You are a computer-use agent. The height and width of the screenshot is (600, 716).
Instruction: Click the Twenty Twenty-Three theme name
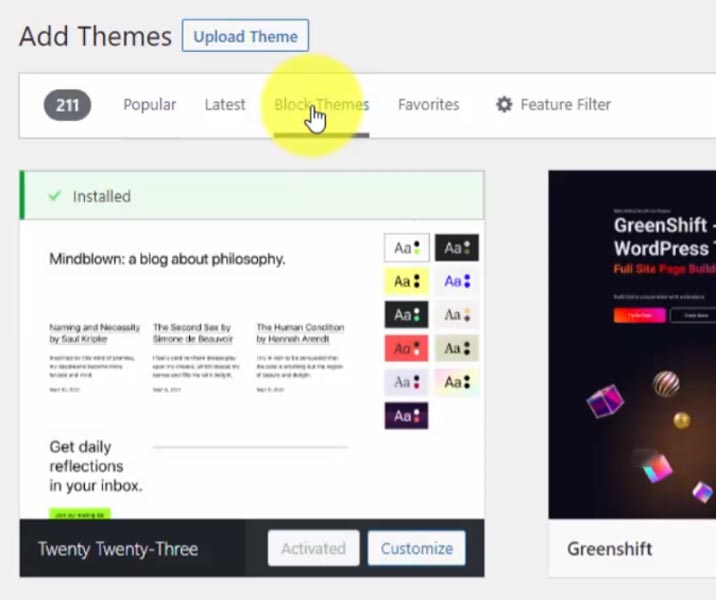118,548
